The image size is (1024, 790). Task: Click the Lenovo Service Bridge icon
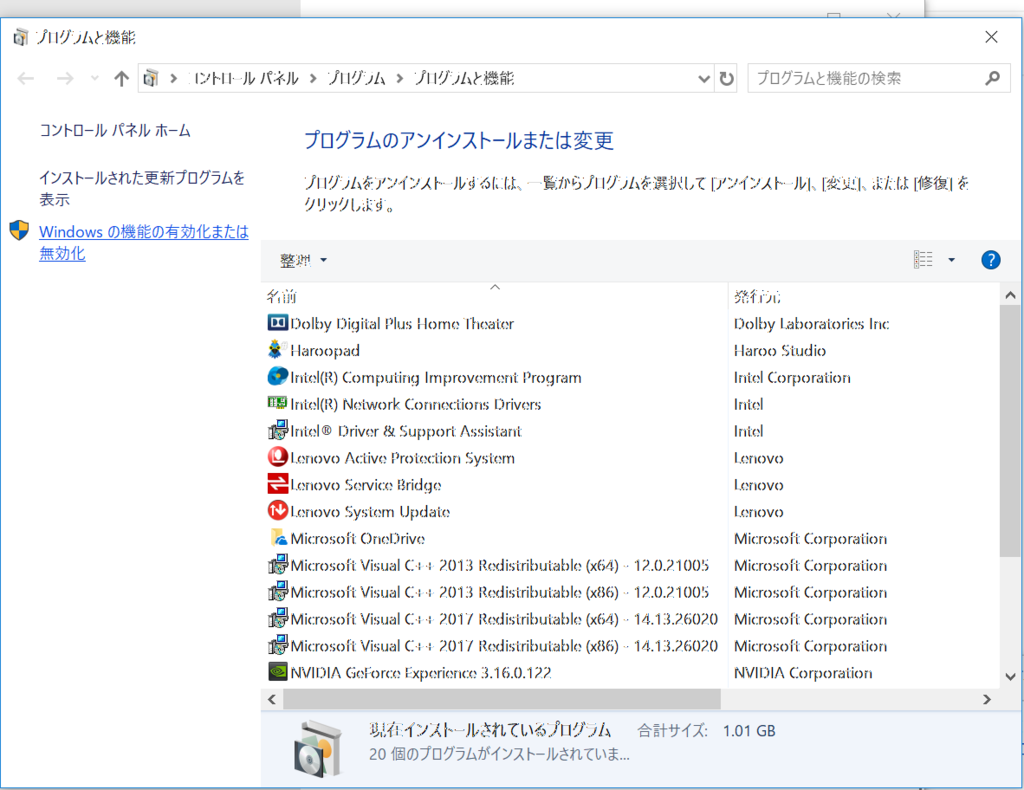point(278,484)
